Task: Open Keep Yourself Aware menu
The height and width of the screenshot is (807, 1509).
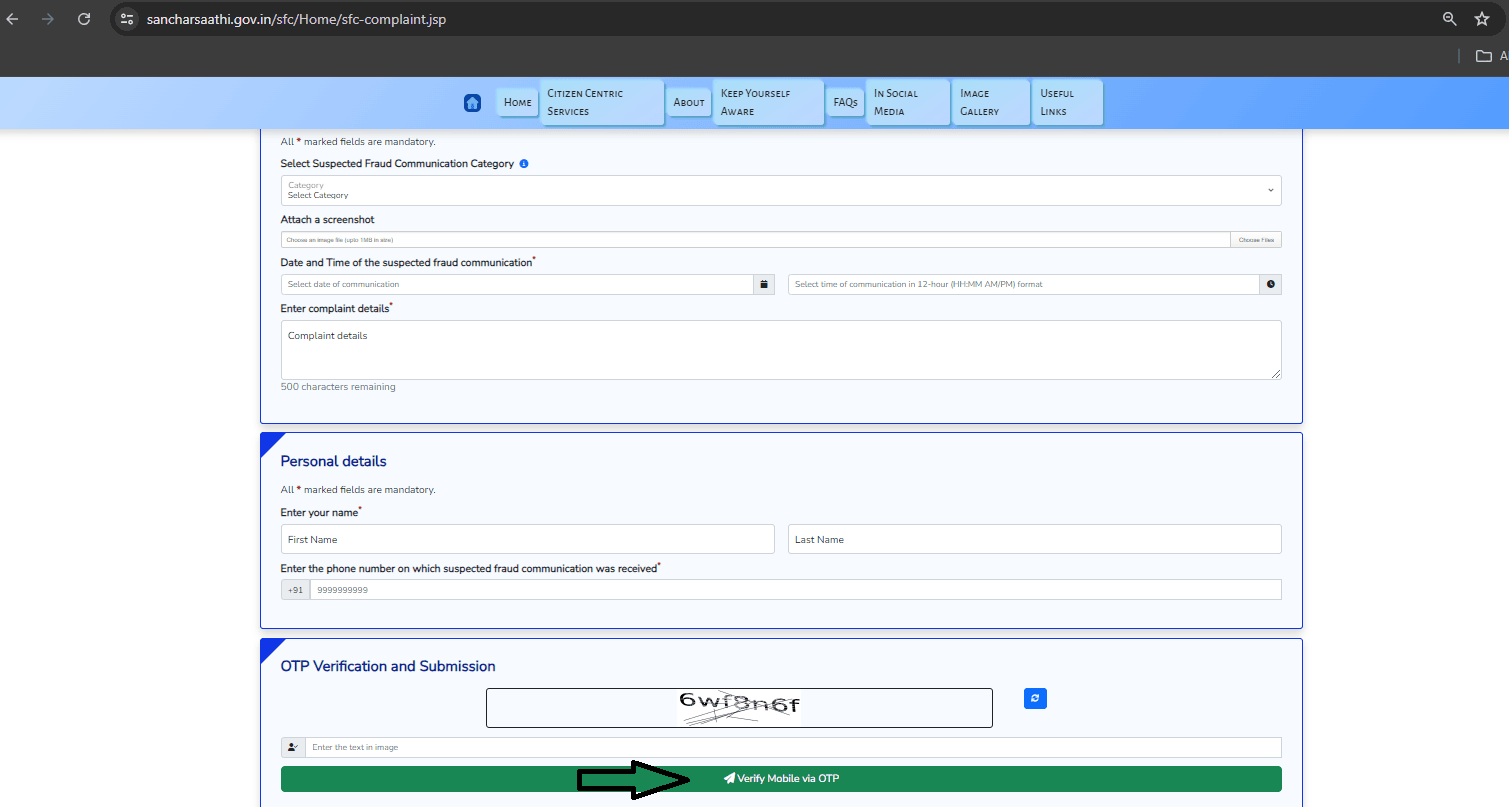Action: (768, 103)
